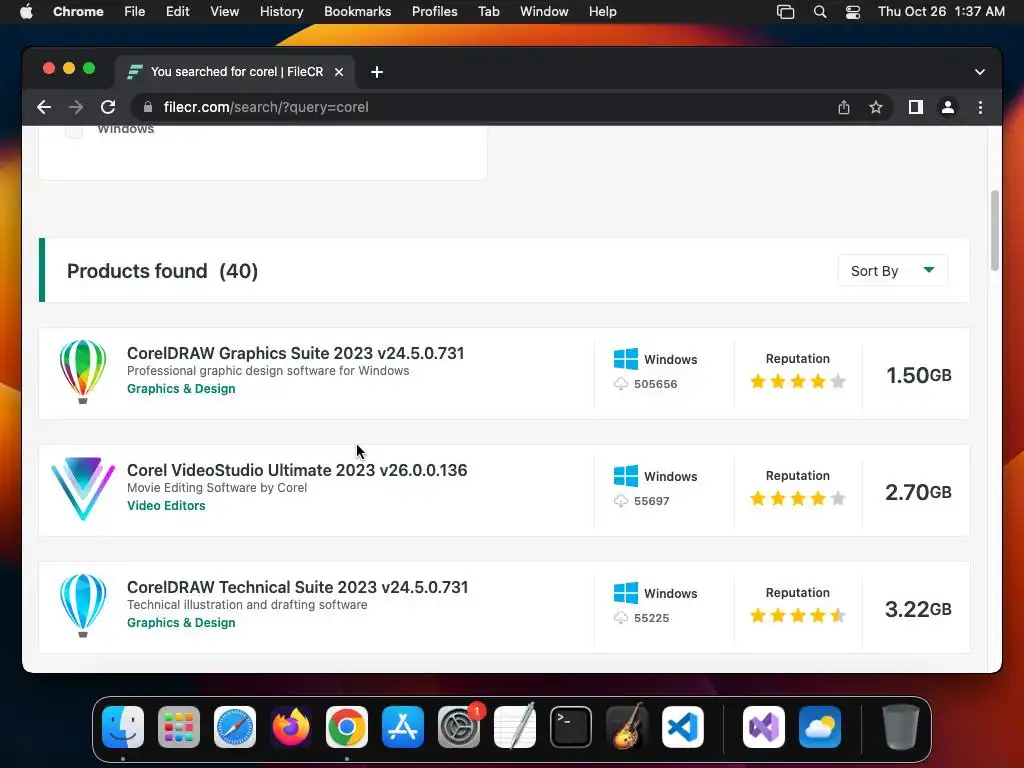The image size is (1024, 768).
Task: Click Graphics & Design under CorelDRAW Technical Suite
Action: click(x=181, y=622)
